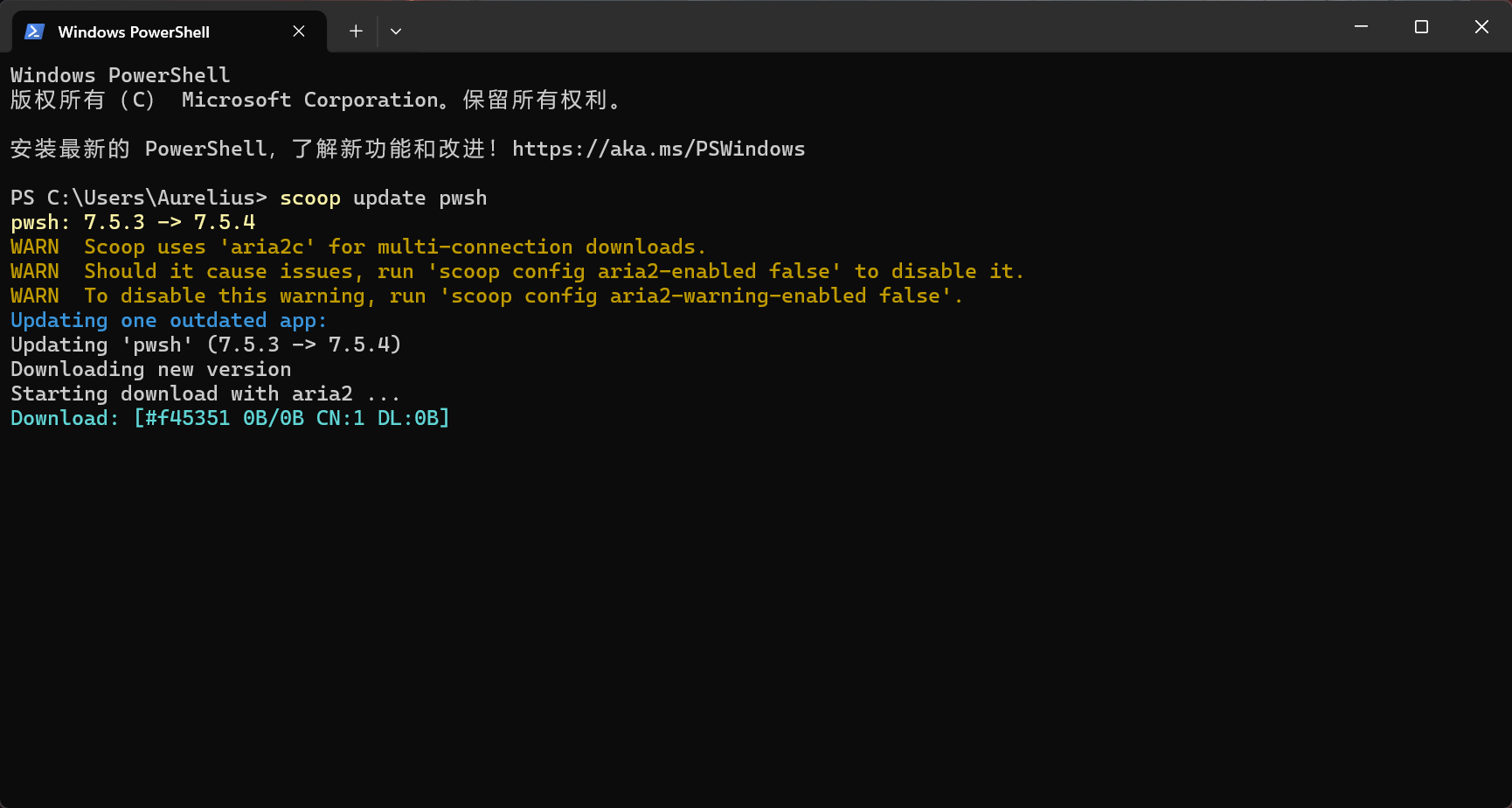Click the PowerShell icon in the tab
Screen dimensions: 1512x808
pyautogui.click(x=34, y=31)
